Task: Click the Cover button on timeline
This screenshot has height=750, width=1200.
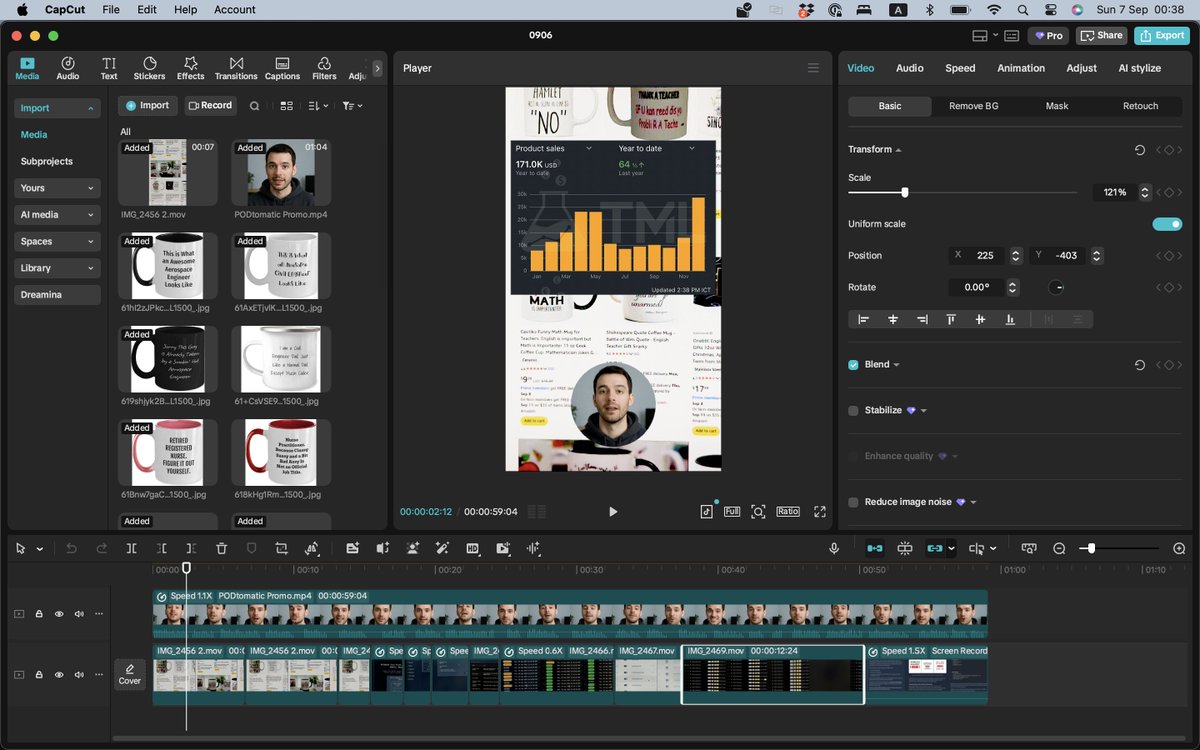Action: [130, 674]
